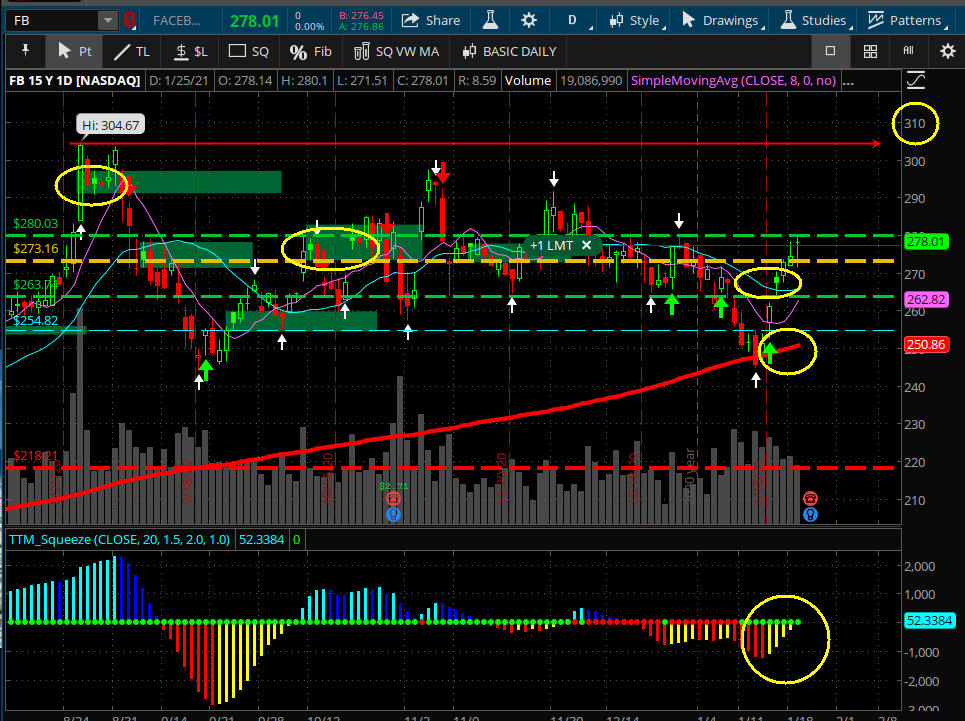Select the Fibonacci (Fib) retracement tool
This screenshot has height=721, width=965.
click(310, 51)
